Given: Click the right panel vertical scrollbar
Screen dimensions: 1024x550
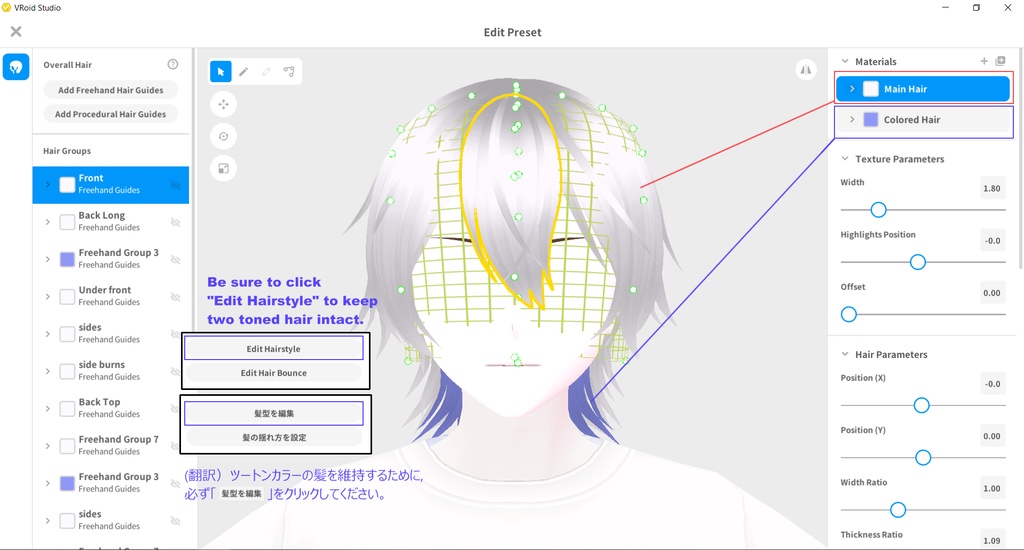Looking at the screenshot, I should 1021,160.
